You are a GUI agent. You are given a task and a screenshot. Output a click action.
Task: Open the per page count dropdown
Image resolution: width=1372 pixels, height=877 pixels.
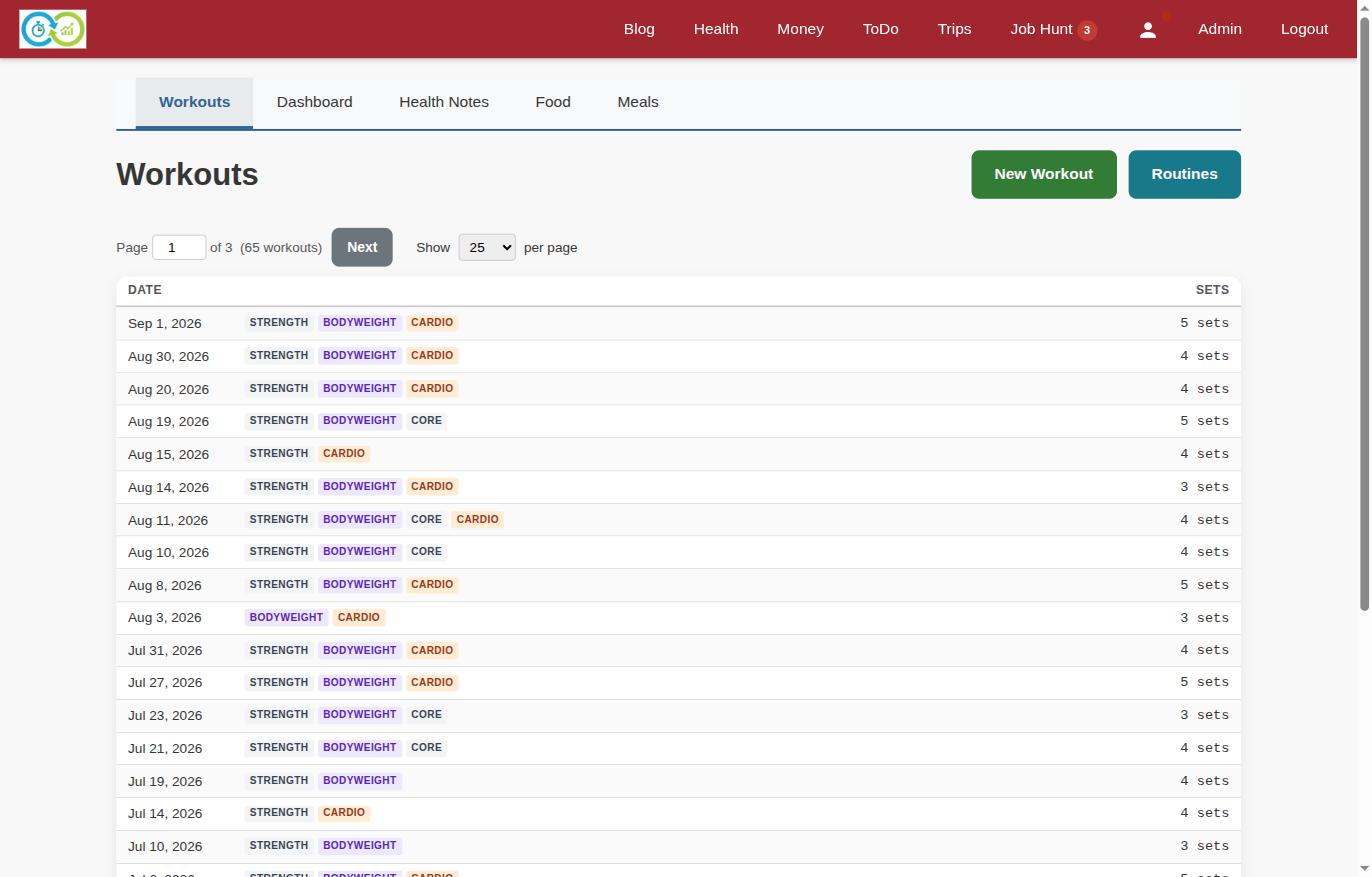click(487, 247)
